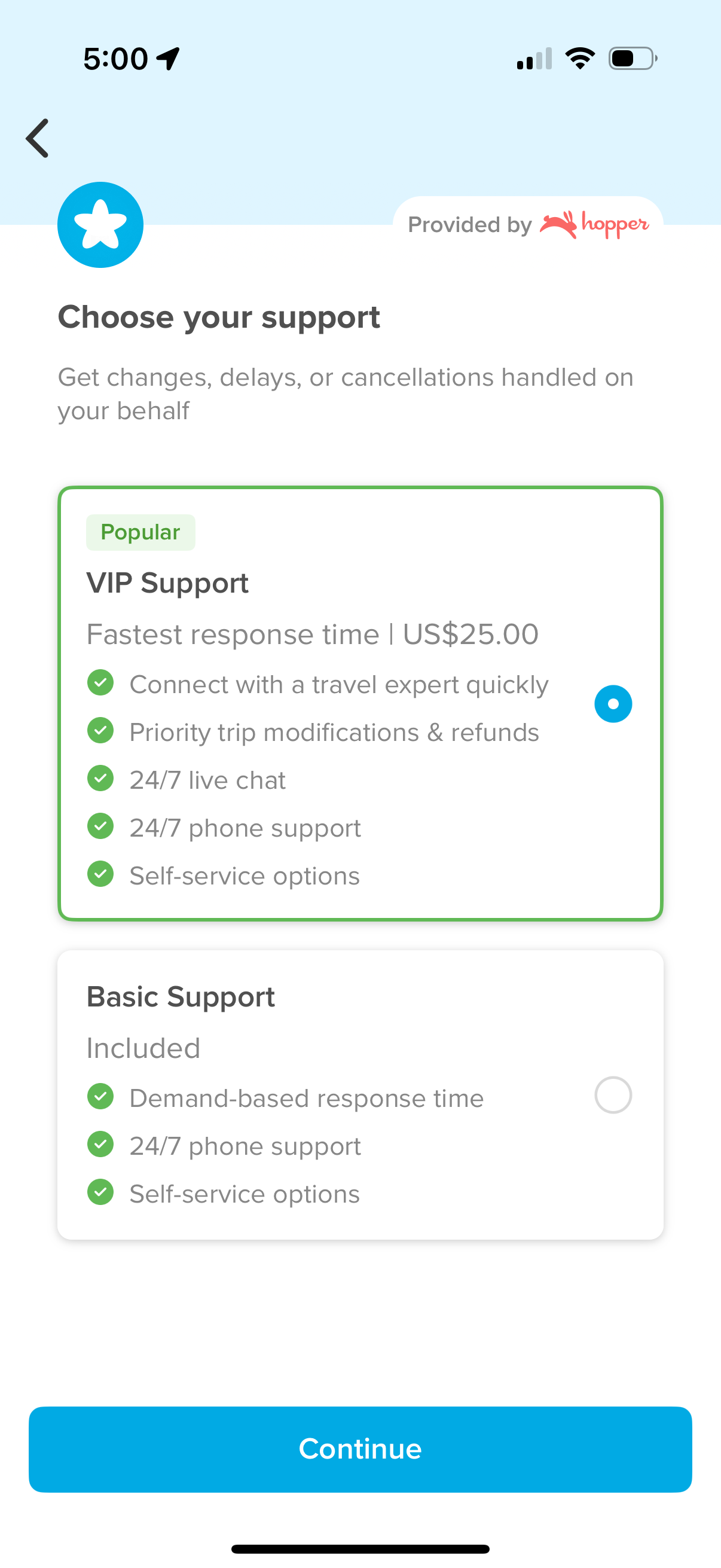Tap the Wi-Fi status icon

[580, 59]
